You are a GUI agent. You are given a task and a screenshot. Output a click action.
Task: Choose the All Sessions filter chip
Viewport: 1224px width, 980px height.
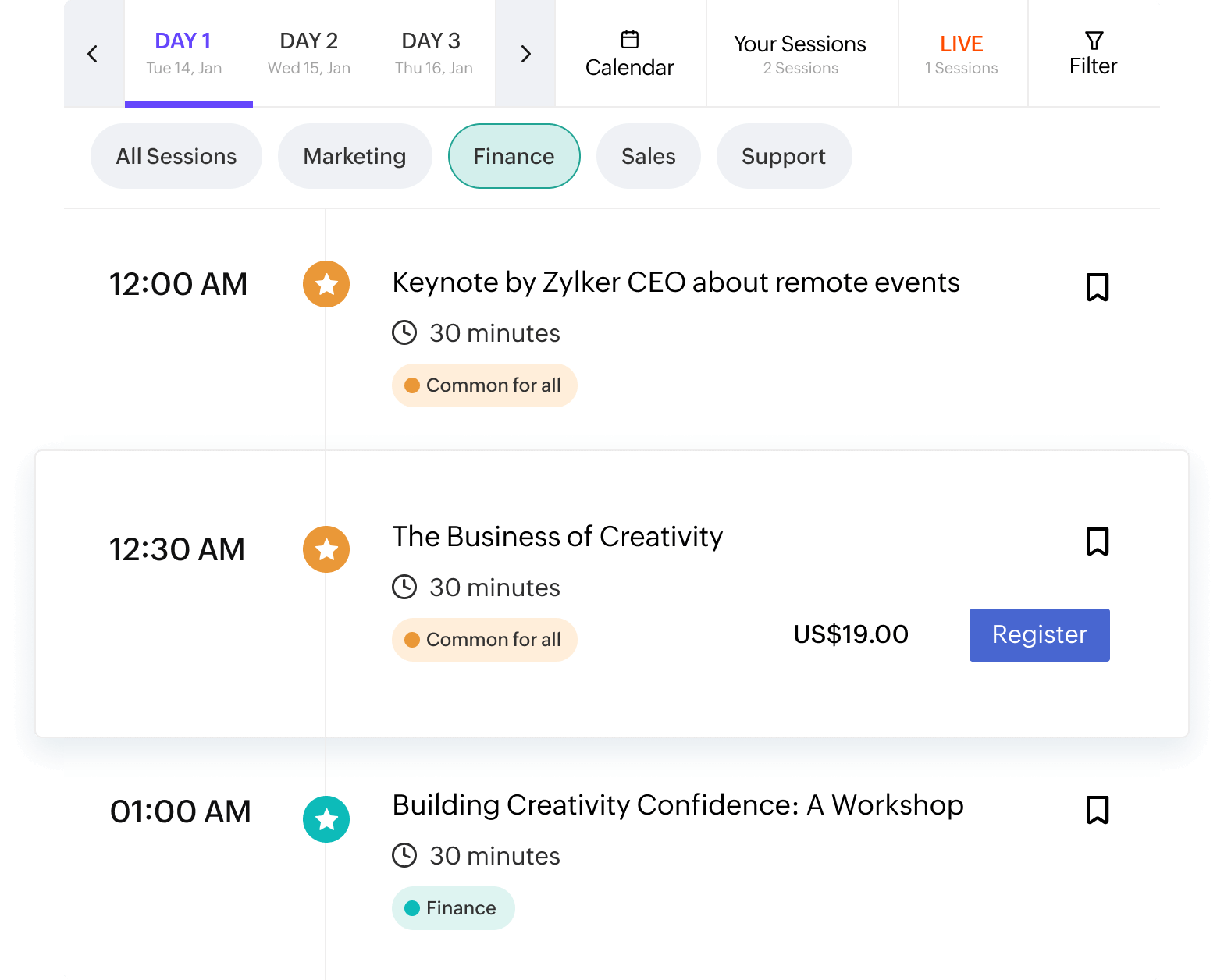176,156
